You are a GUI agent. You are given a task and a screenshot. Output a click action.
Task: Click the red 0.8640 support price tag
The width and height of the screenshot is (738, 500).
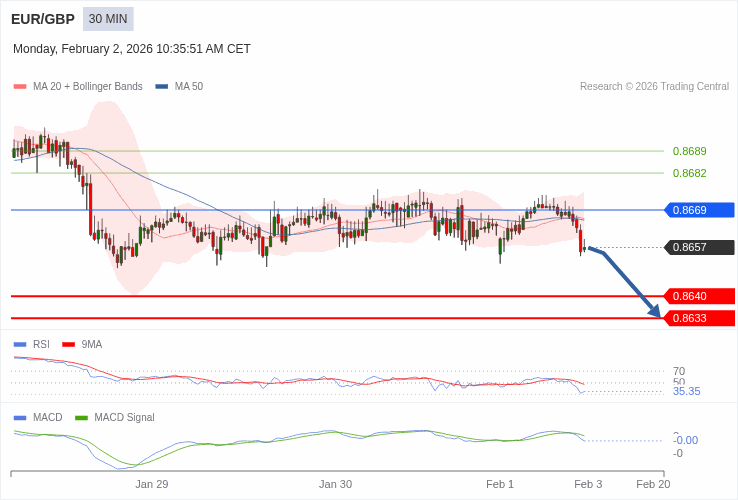[699, 296]
